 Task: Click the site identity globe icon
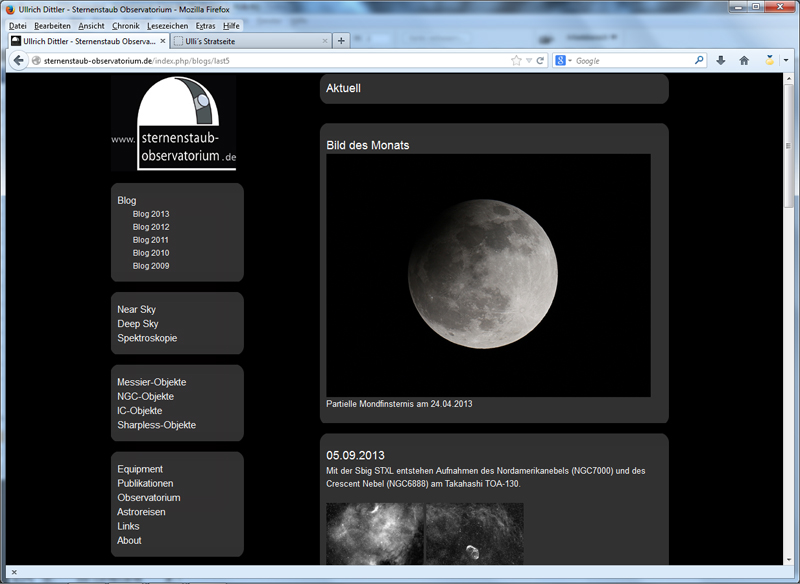[36, 61]
